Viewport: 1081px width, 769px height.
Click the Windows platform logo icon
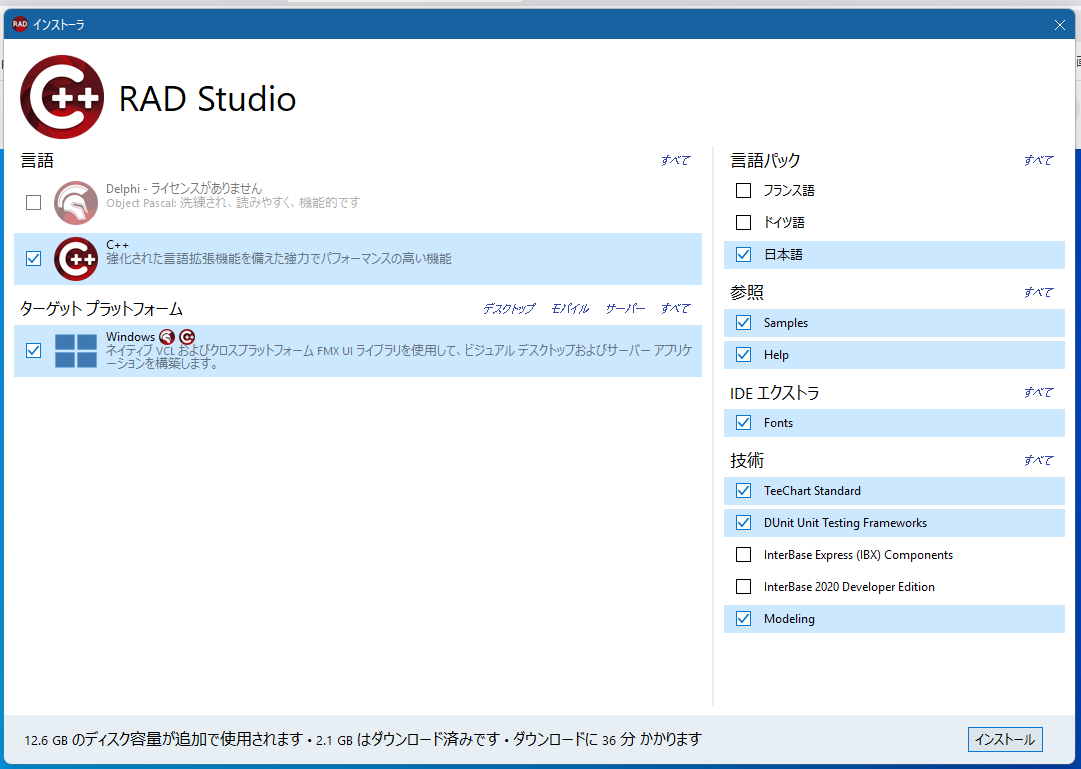click(76, 350)
